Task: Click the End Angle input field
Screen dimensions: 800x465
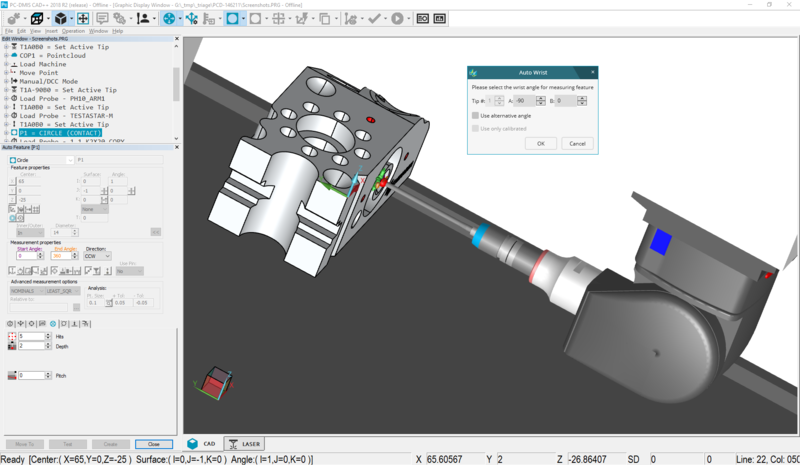Action: tap(64, 256)
